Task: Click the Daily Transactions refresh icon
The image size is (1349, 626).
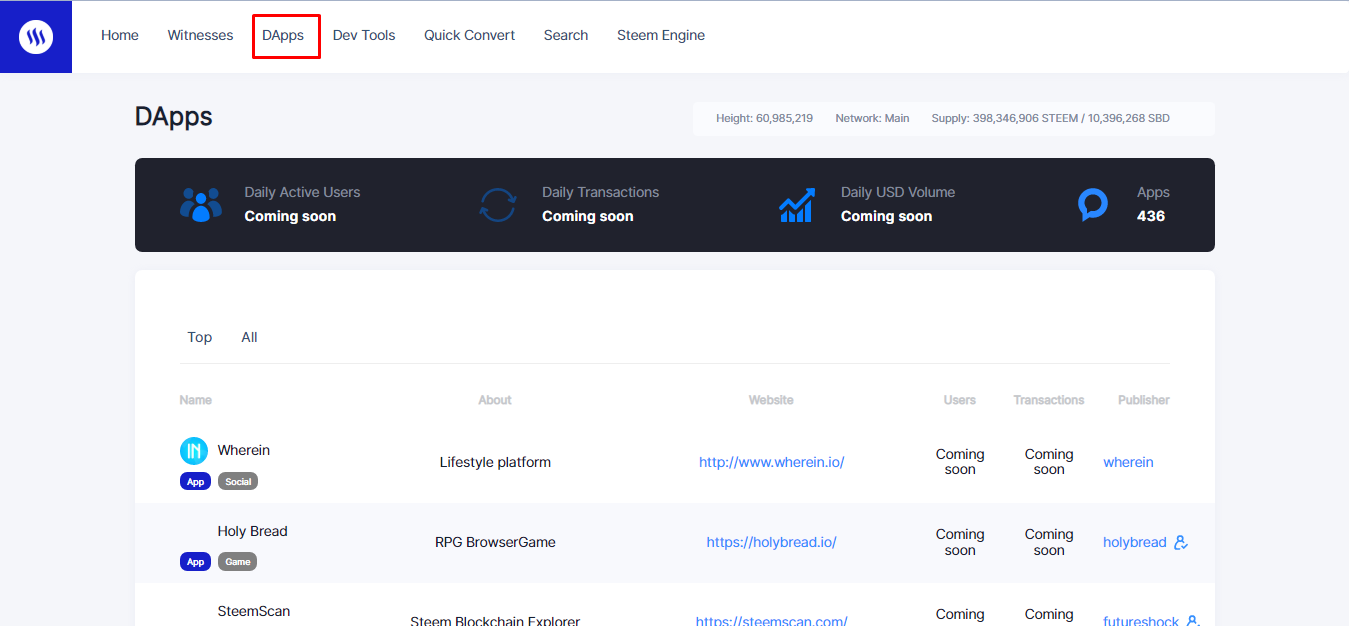Action: [x=498, y=204]
